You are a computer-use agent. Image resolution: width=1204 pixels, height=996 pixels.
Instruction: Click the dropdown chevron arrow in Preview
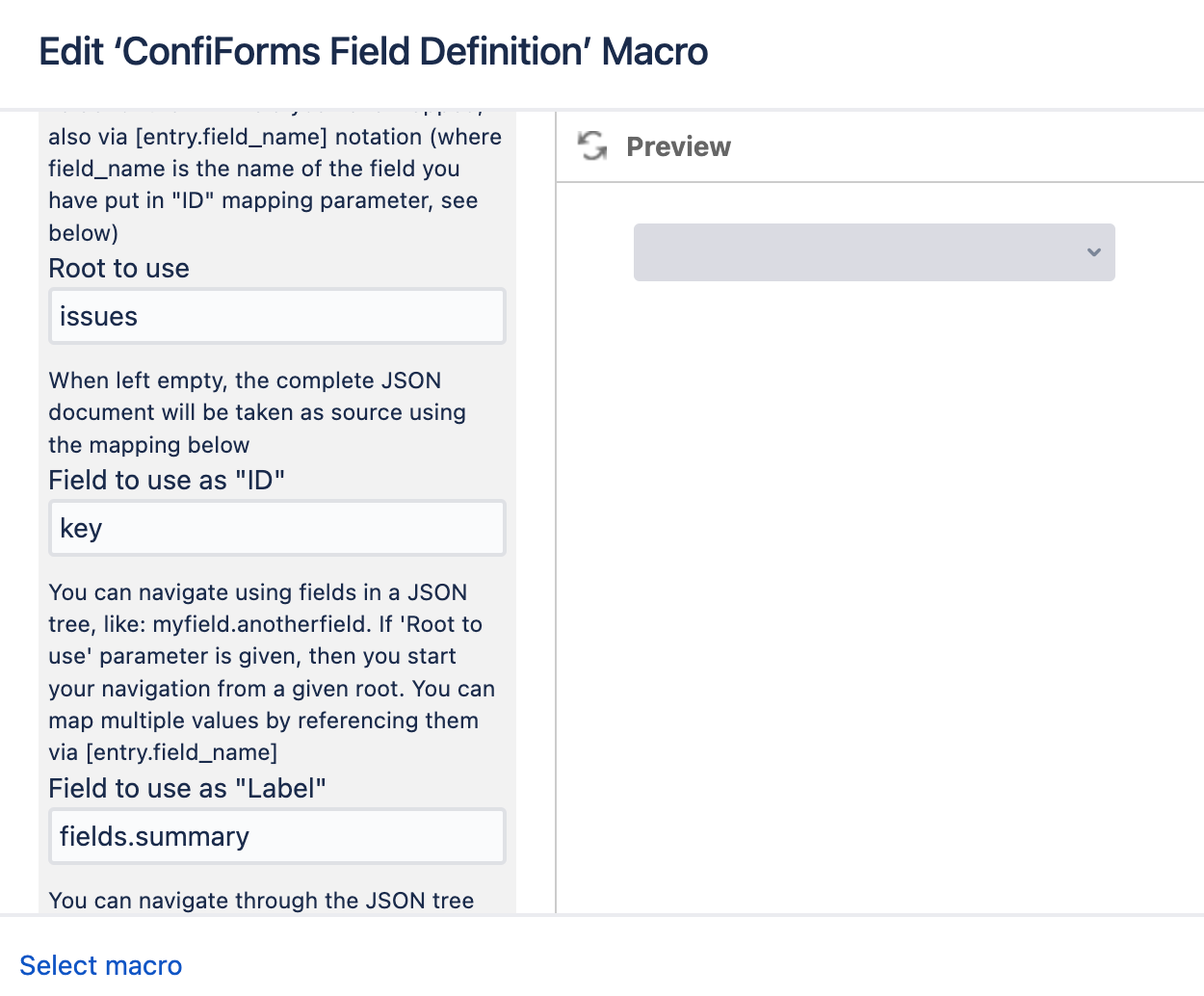(1093, 252)
